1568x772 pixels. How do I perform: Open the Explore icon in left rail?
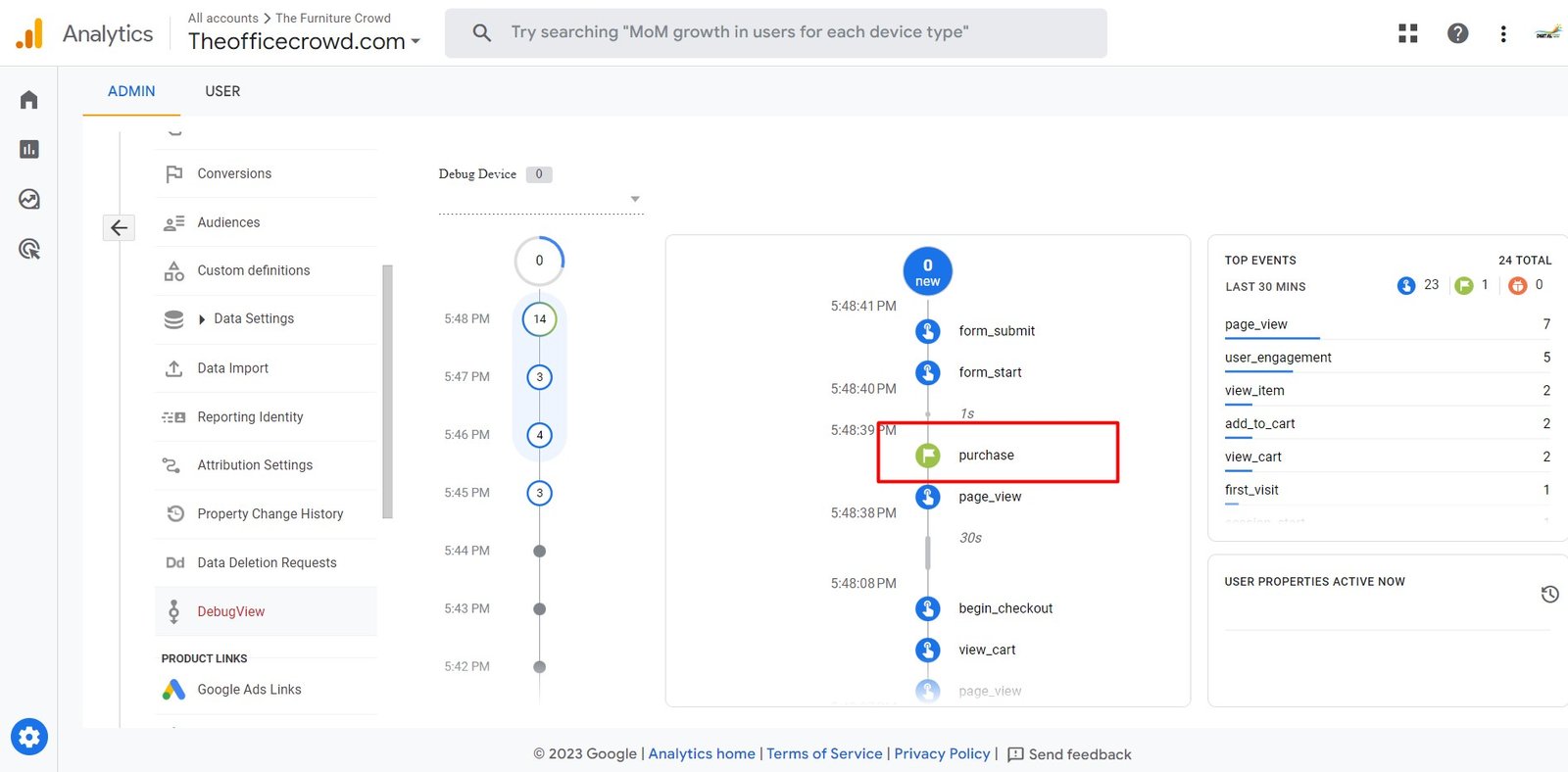point(29,199)
